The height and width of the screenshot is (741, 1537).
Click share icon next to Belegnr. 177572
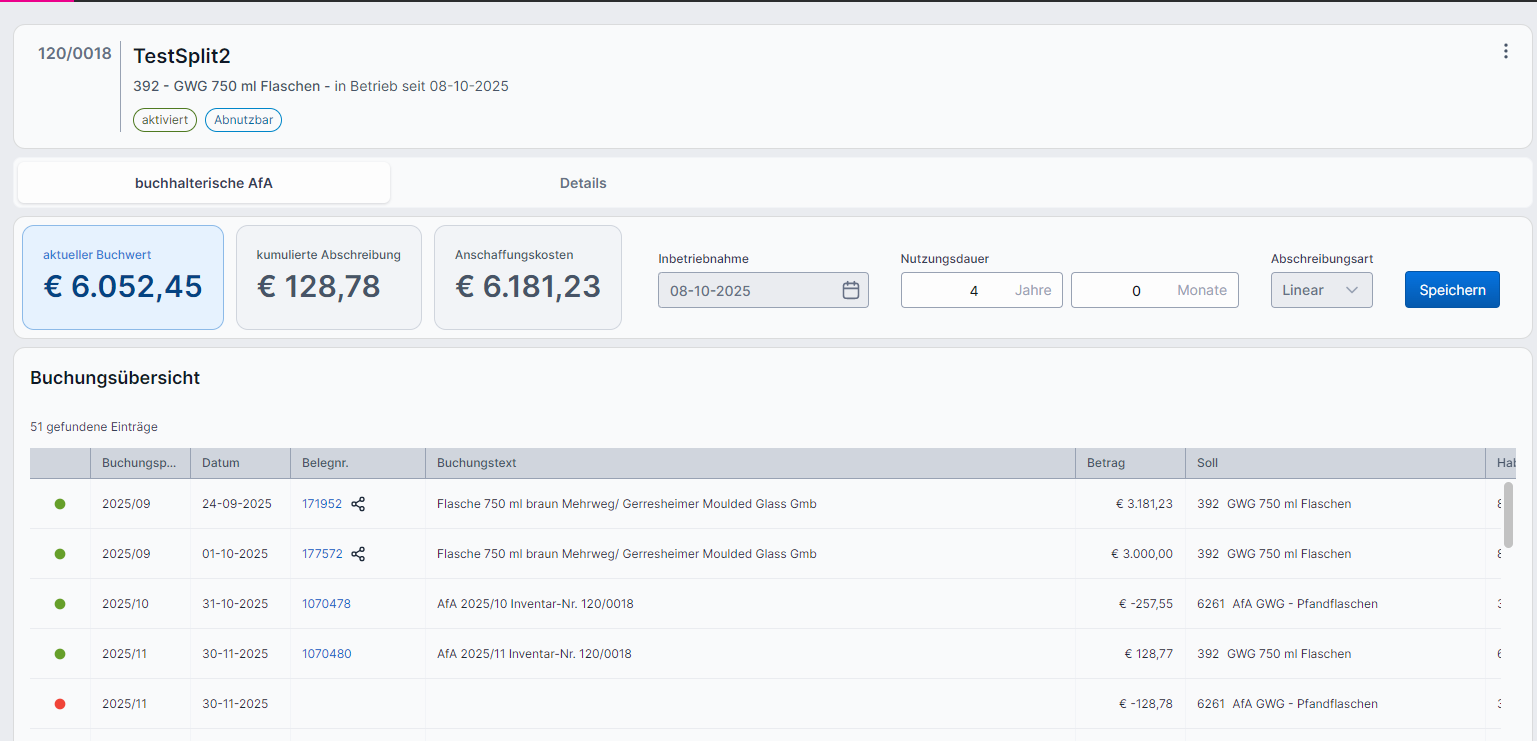point(358,554)
